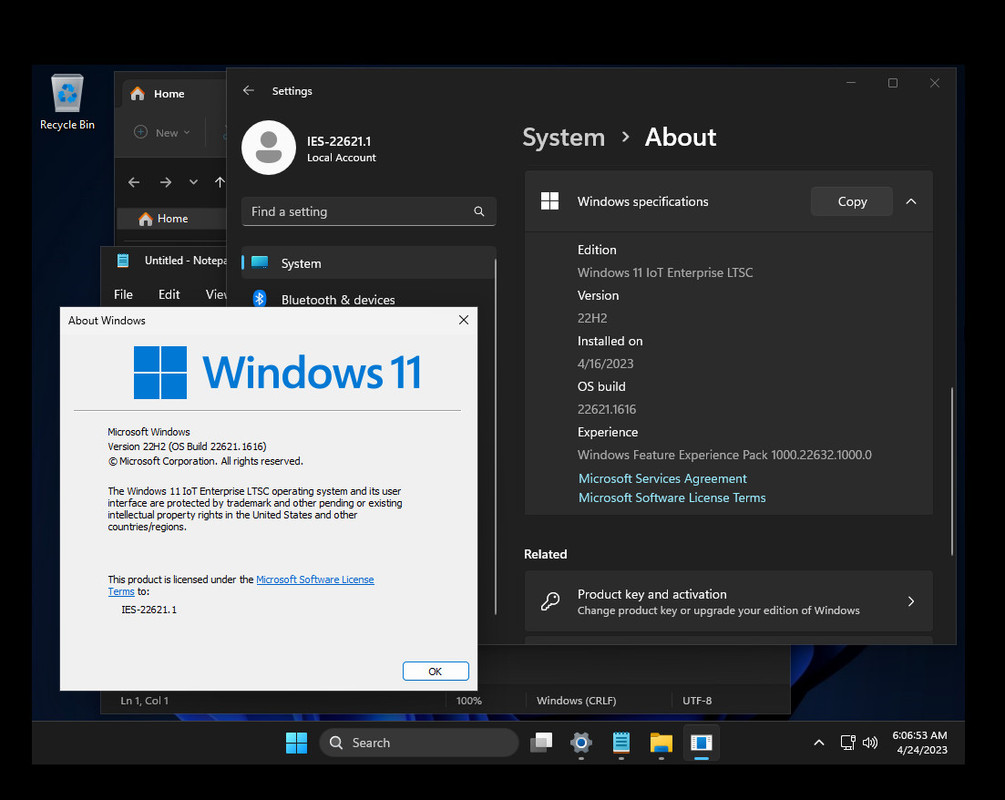1005x800 pixels.
Task: Click the forward arrow in File Explorer
Action: [165, 183]
